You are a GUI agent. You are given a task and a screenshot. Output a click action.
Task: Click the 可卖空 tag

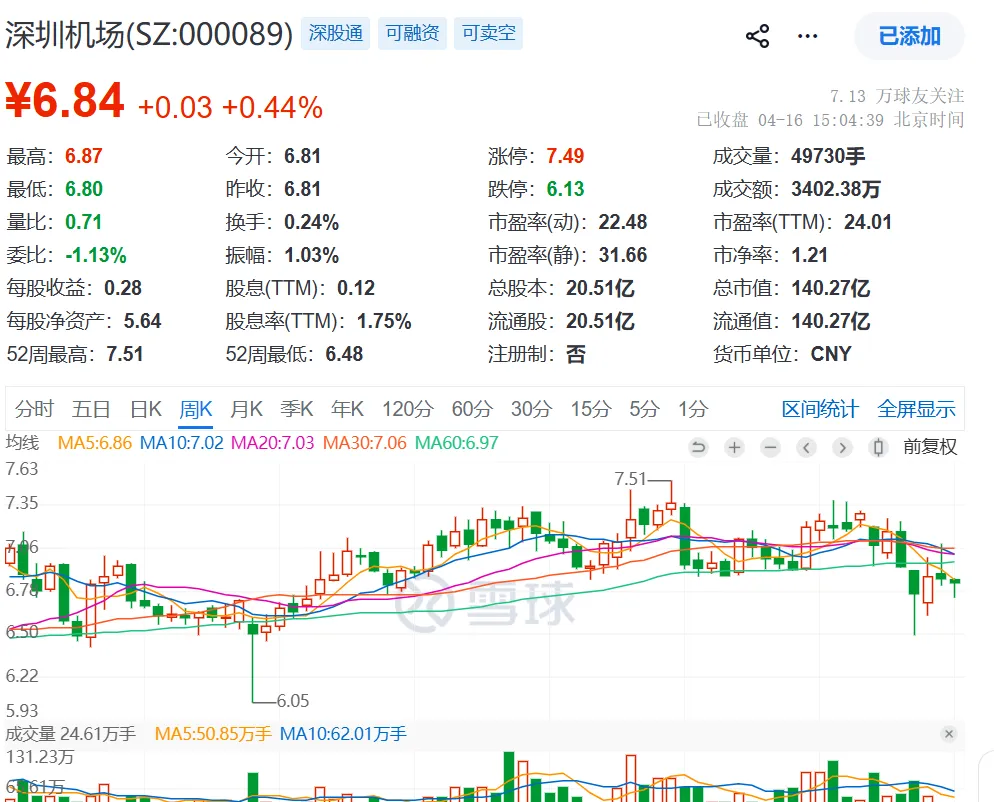488,33
